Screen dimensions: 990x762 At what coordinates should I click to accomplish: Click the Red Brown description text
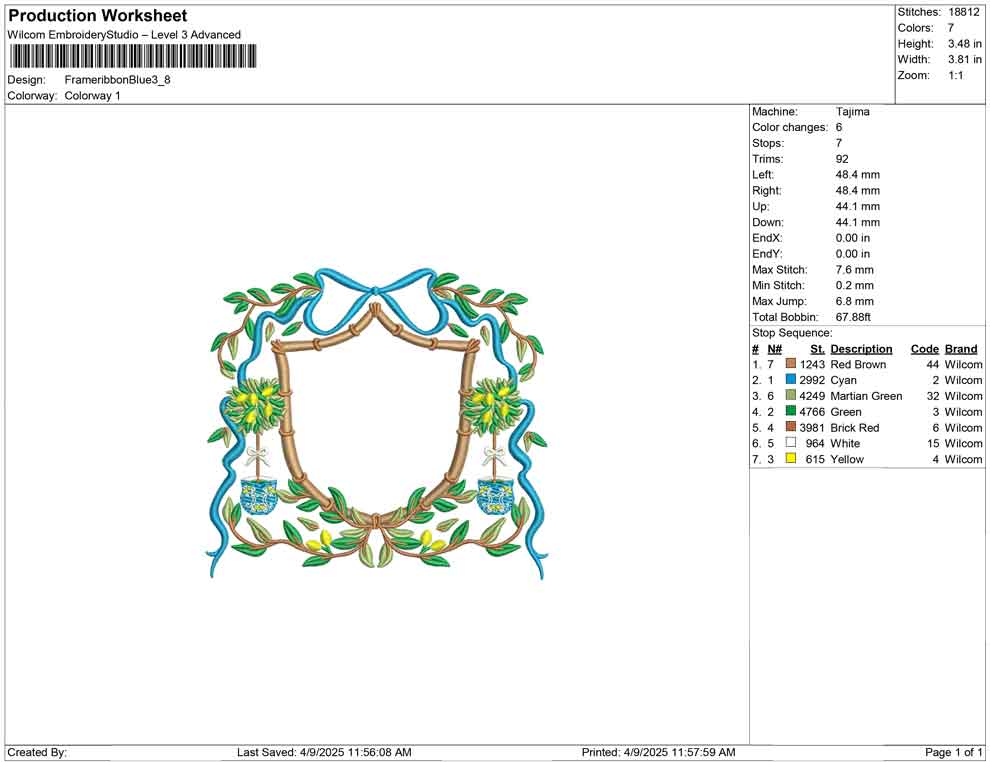[858, 364]
